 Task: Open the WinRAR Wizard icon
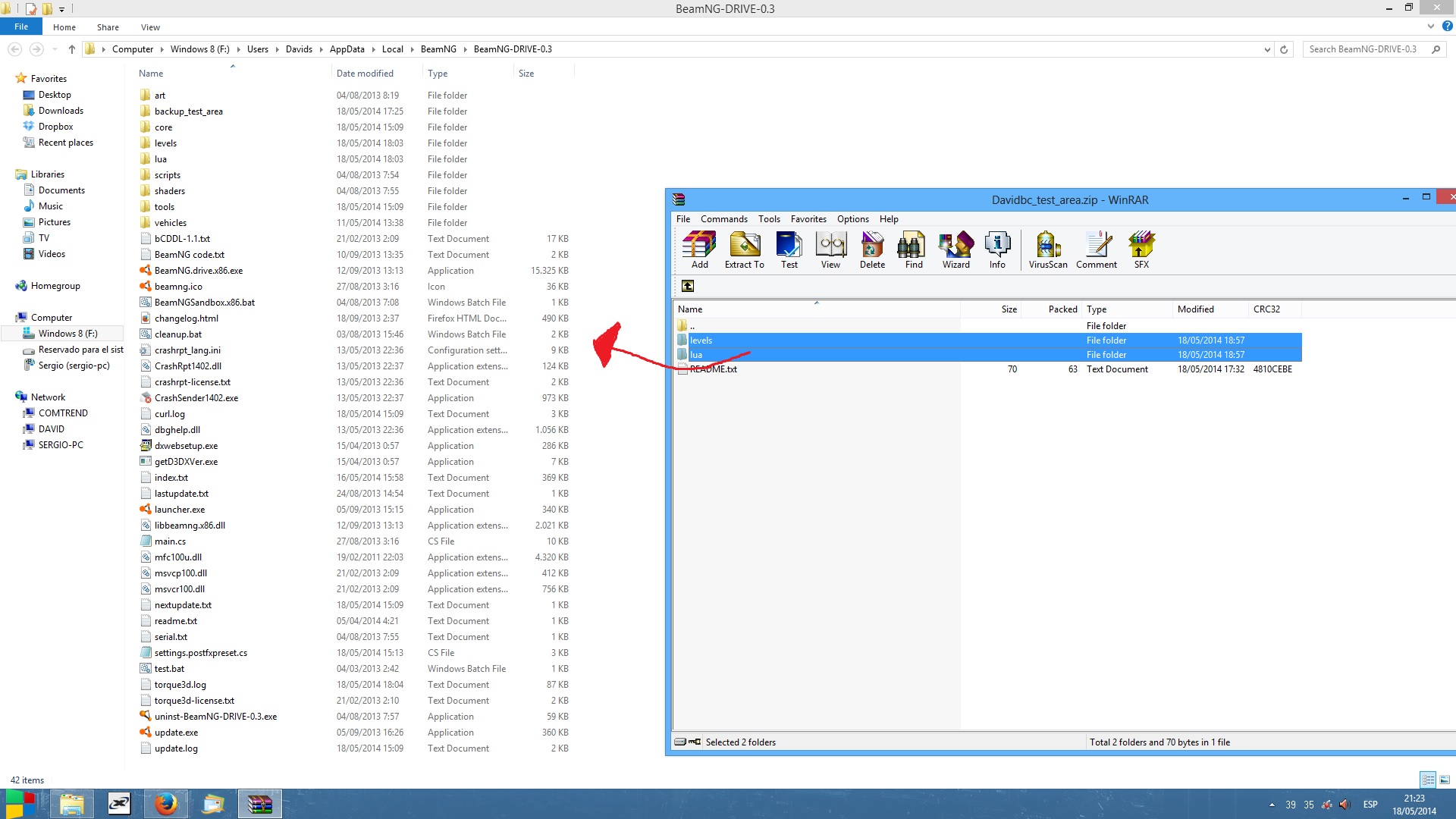click(955, 250)
